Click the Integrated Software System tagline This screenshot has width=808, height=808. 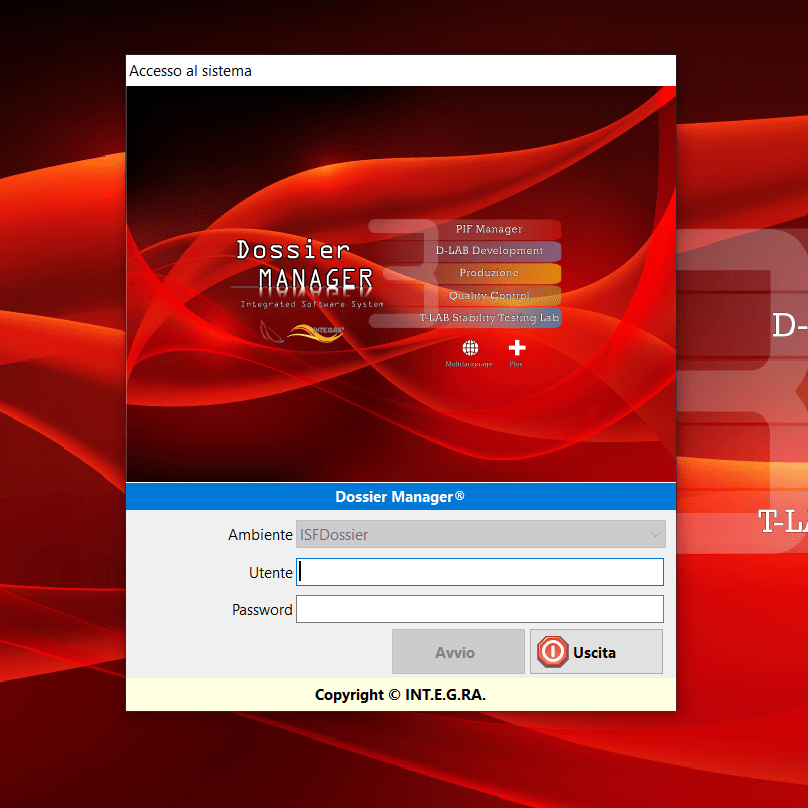(x=312, y=304)
